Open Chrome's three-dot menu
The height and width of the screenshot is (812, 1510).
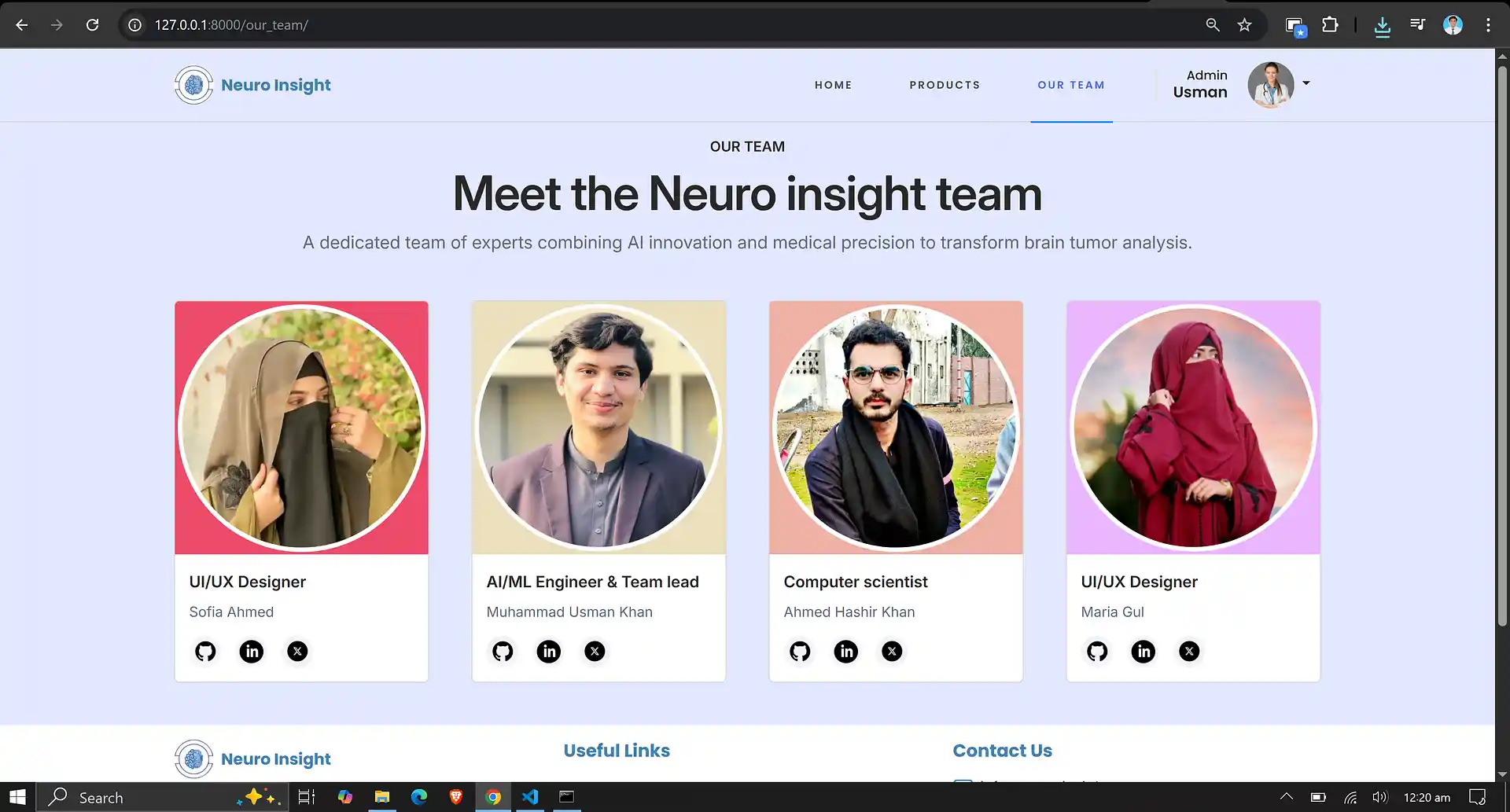click(1488, 24)
